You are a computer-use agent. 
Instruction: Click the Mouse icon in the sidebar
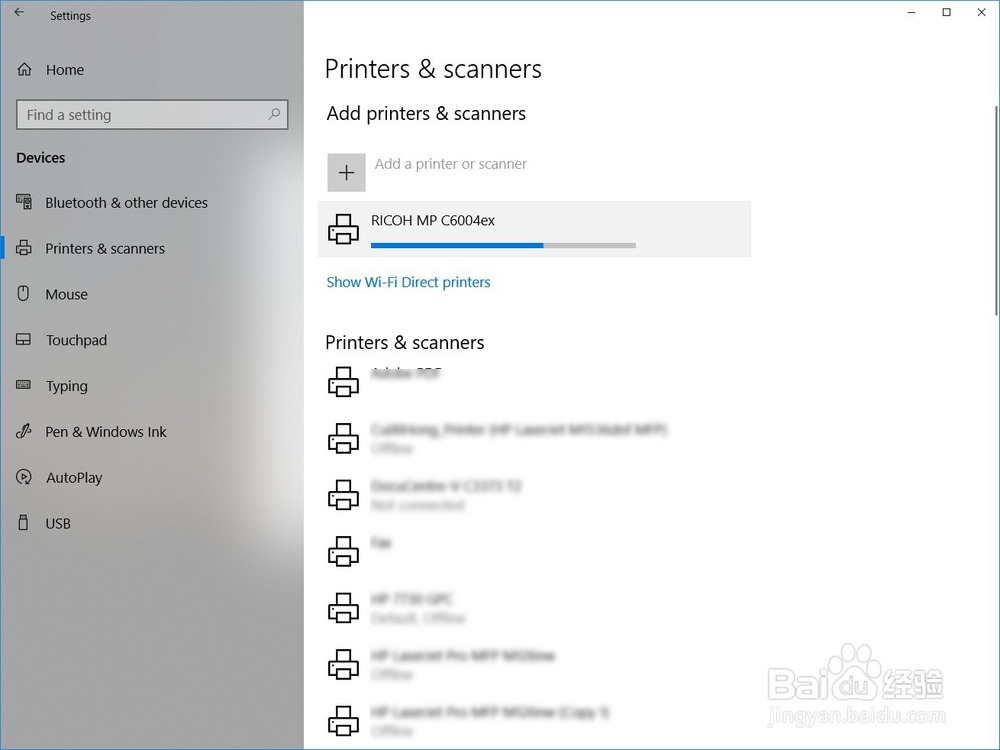click(24, 293)
